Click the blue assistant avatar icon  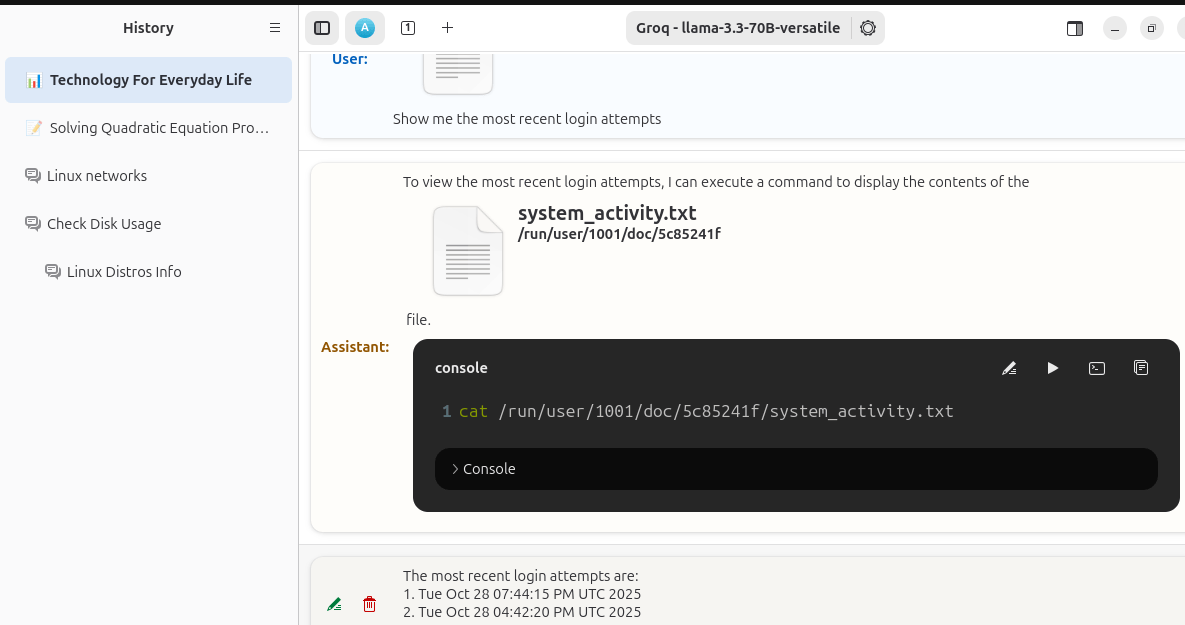pos(365,28)
